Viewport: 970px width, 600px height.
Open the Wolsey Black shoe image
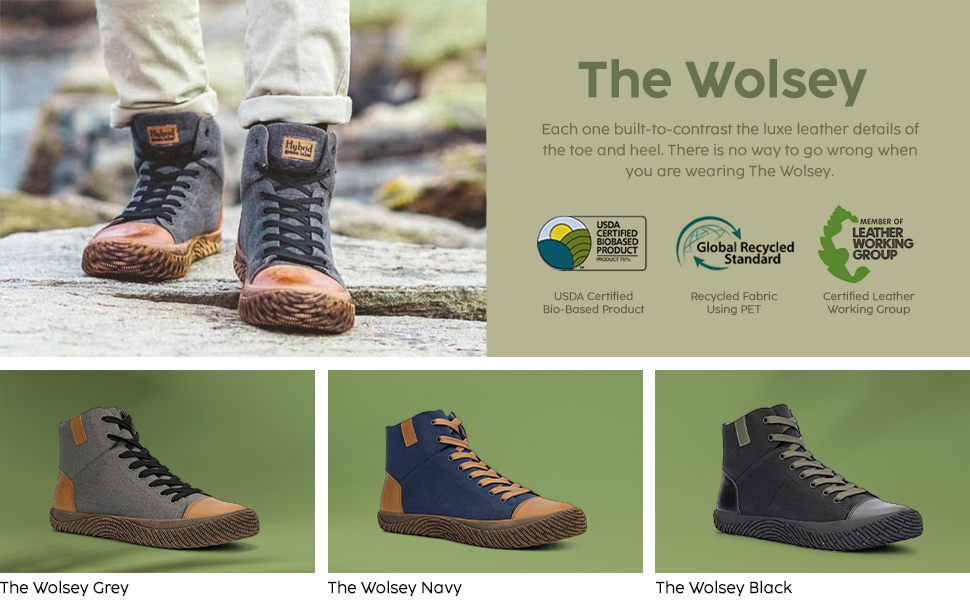(x=812, y=471)
